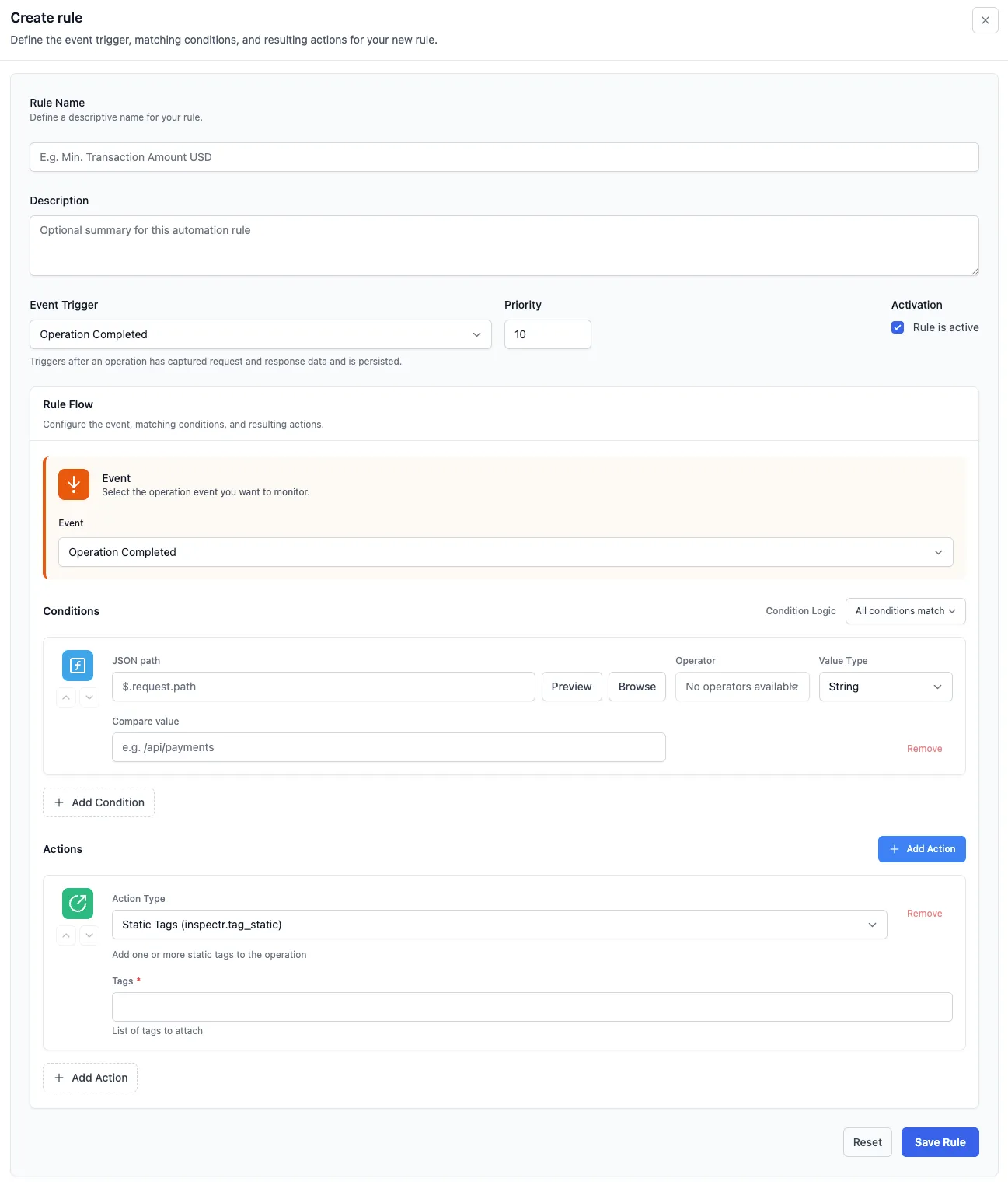Move the action up with the up arrow
Image resolution: width=1008 pixels, height=1185 pixels.
coord(67,935)
